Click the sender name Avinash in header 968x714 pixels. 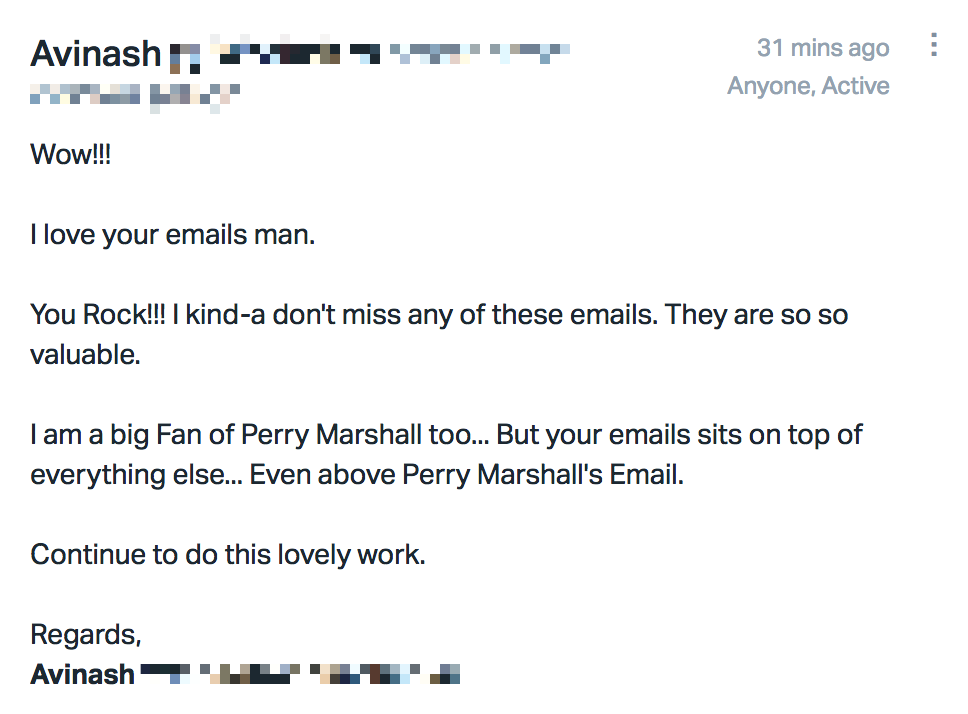pos(96,54)
